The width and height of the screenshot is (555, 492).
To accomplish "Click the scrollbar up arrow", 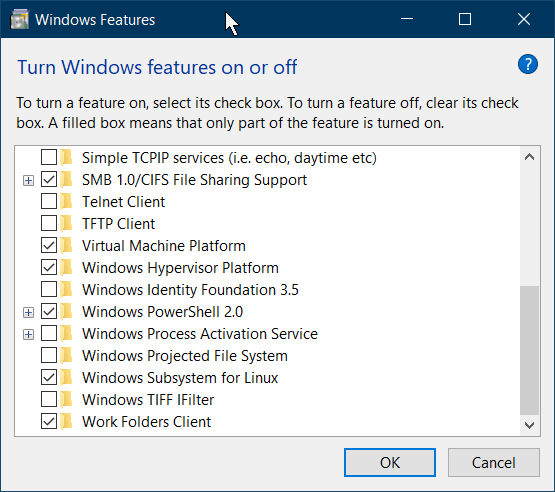I will (x=529, y=157).
